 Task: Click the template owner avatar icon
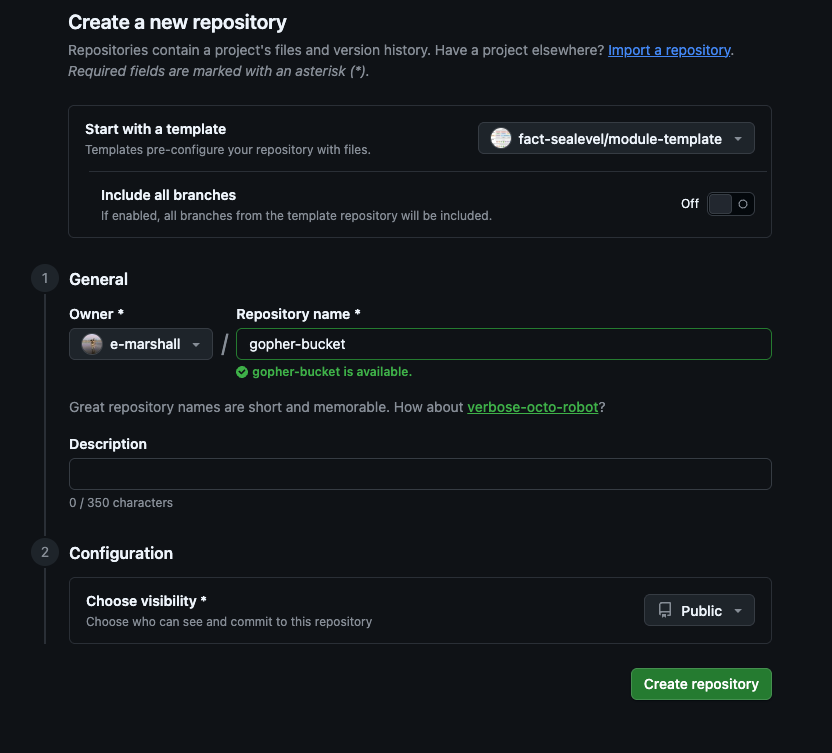click(500, 139)
